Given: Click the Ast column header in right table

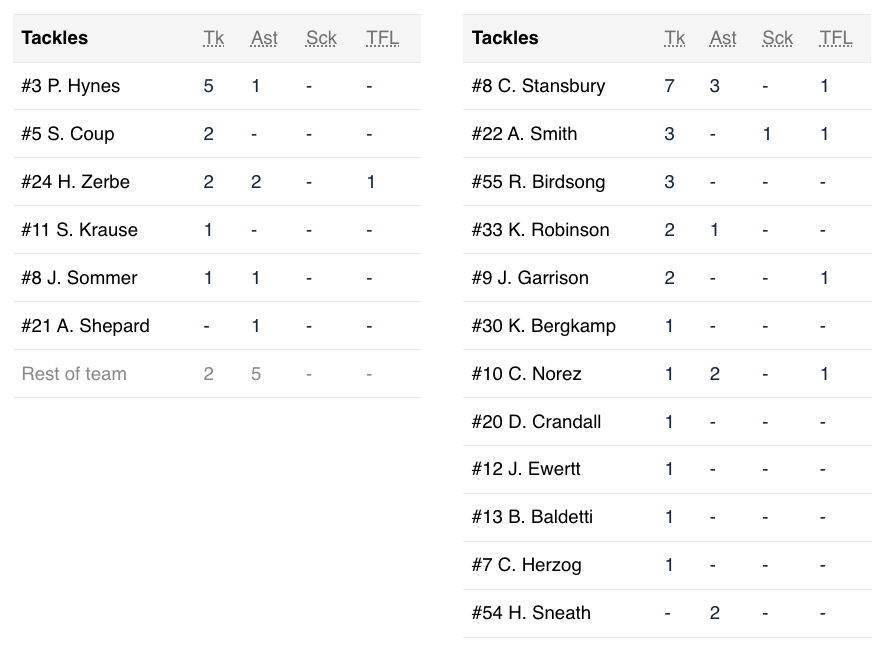Looking at the screenshot, I should pyautogui.click(x=723, y=38).
